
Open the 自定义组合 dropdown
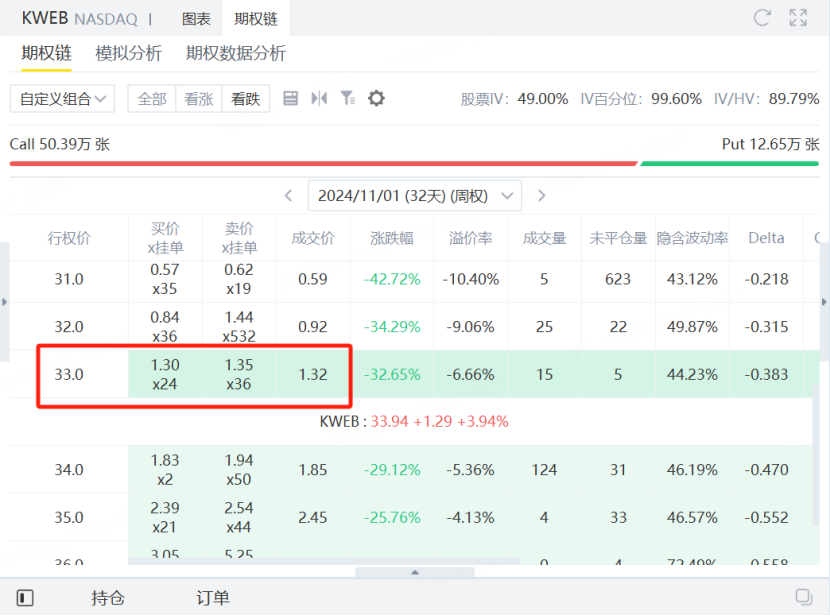pyautogui.click(x=62, y=99)
